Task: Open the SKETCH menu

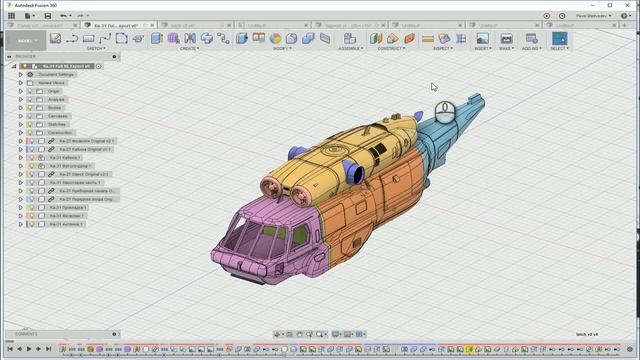Action: [96, 49]
